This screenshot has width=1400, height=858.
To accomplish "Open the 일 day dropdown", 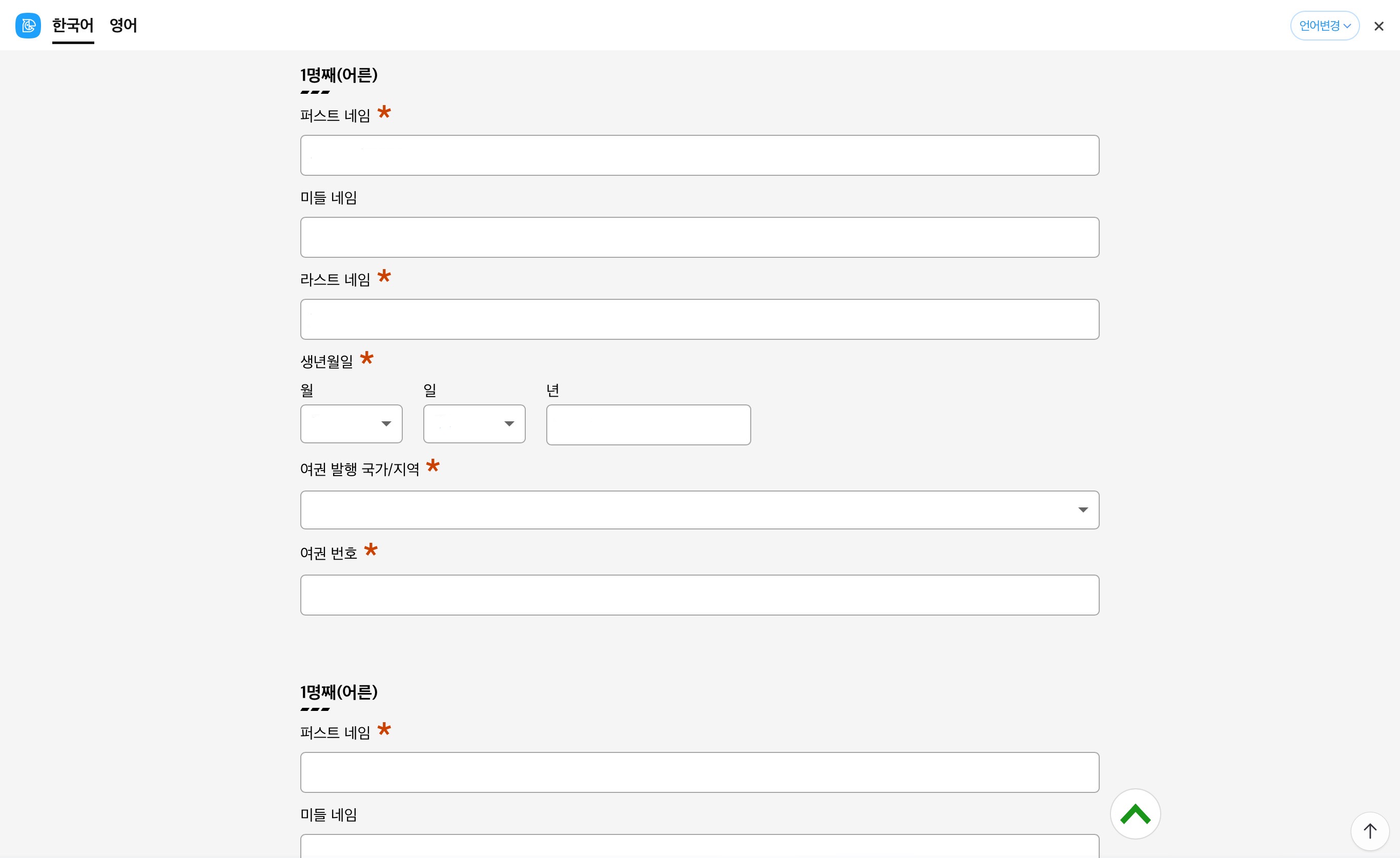I will click(x=474, y=424).
